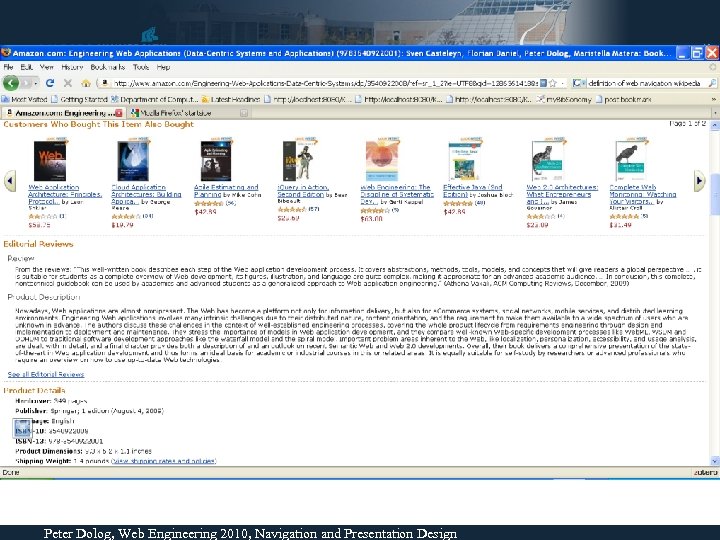Click the Cloud Application Architectures cover thumbnail
This screenshot has width=720, height=540.
[x=133, y=161]
